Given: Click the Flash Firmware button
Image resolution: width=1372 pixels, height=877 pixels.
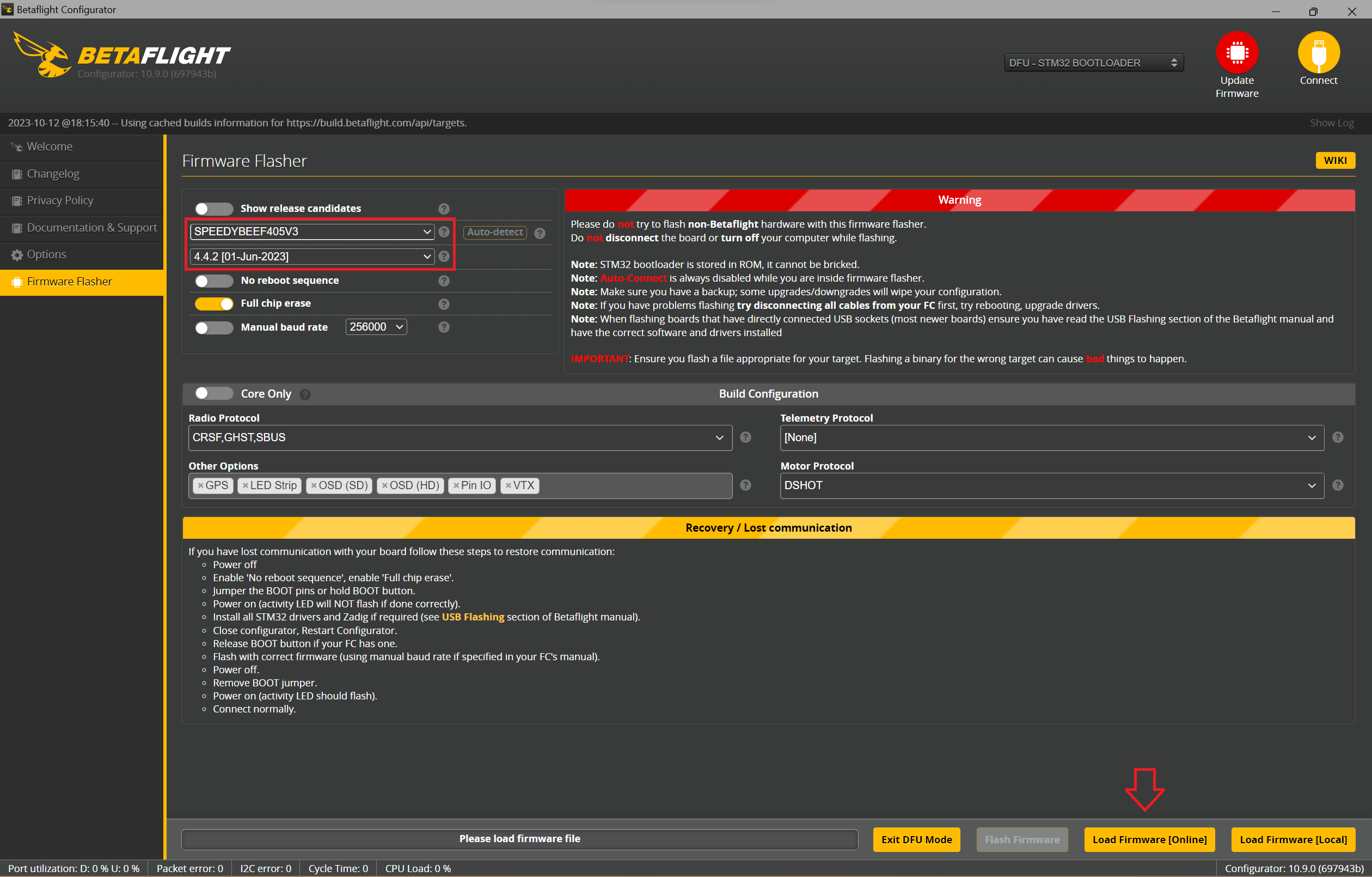Looking at the screenshot, I should (1021, 839).
